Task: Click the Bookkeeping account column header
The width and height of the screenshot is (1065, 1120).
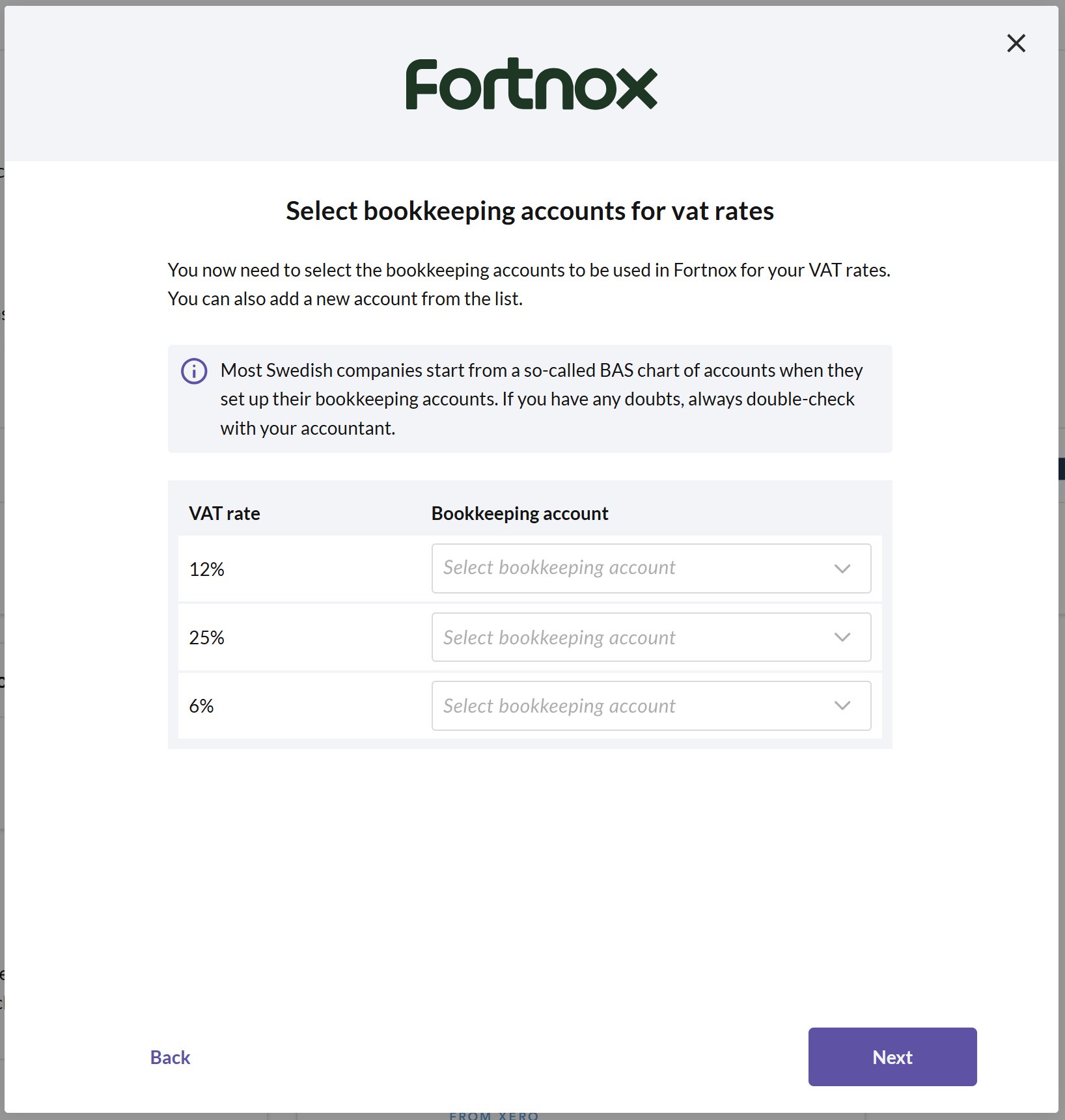Action: (x=519, y=513)
